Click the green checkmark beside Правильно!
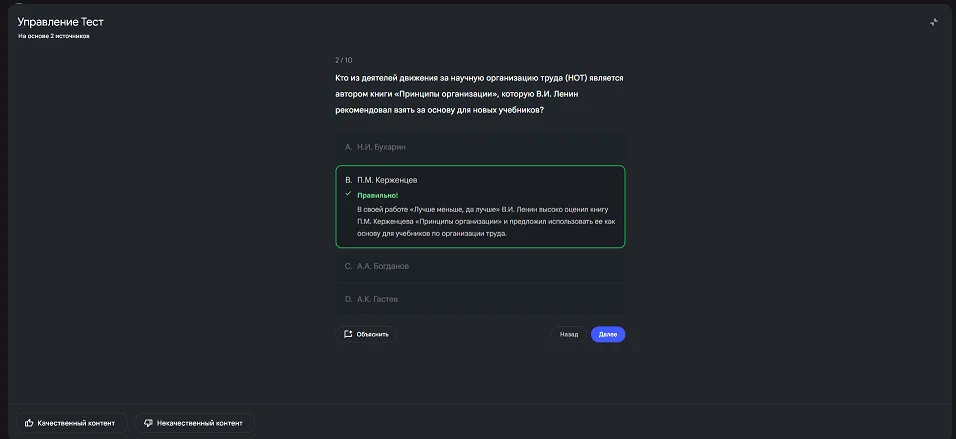The image size is (956, 439). tap(348, 194)
